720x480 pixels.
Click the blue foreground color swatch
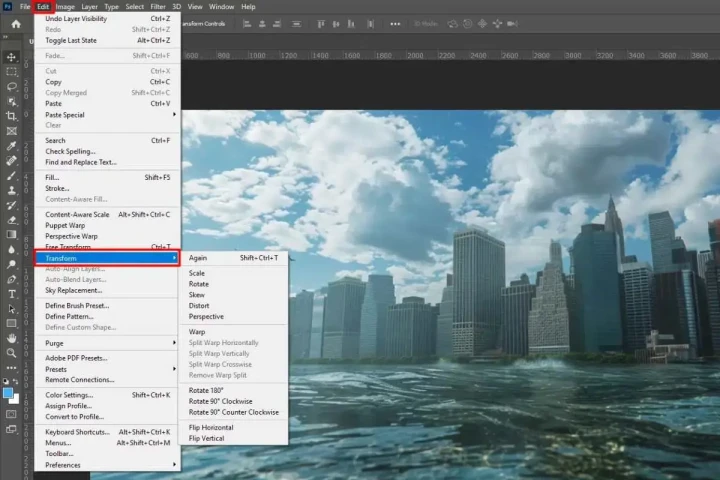8,393
